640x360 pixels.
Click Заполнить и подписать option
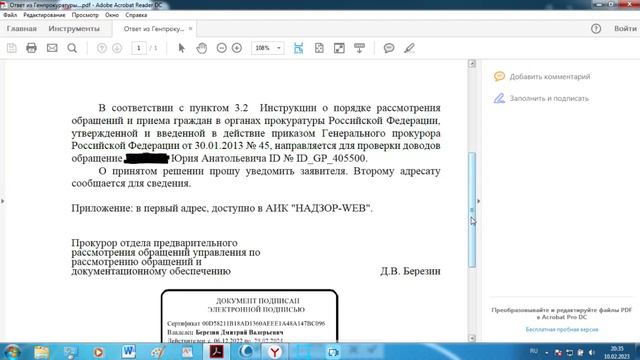pyautogui.click(x=549, y=98)
